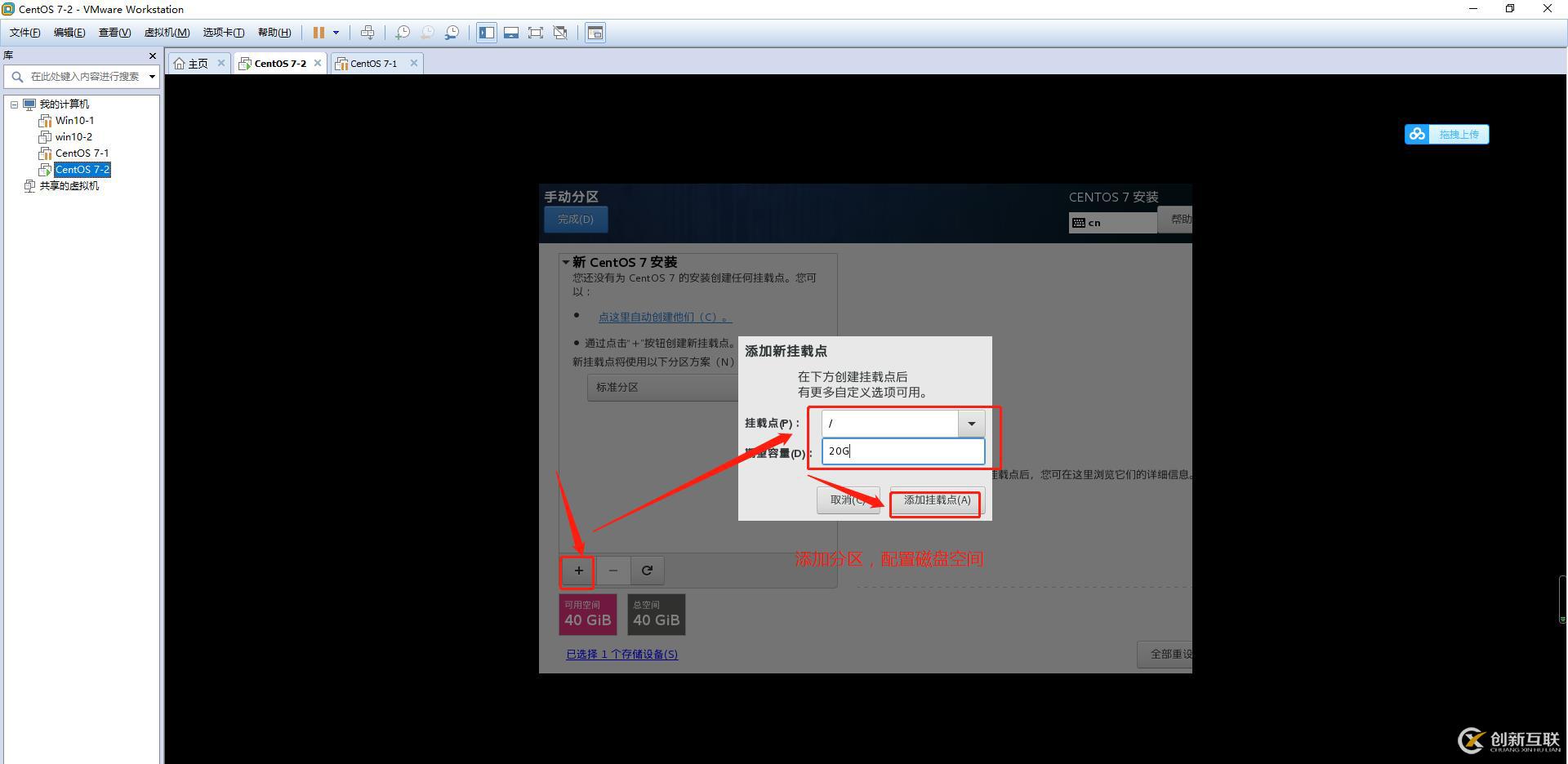Image resolution: width=1568 pixels, height=764 pixels.
Task: Click the 添加挂载点(A) button
Action: click(937, 500)
